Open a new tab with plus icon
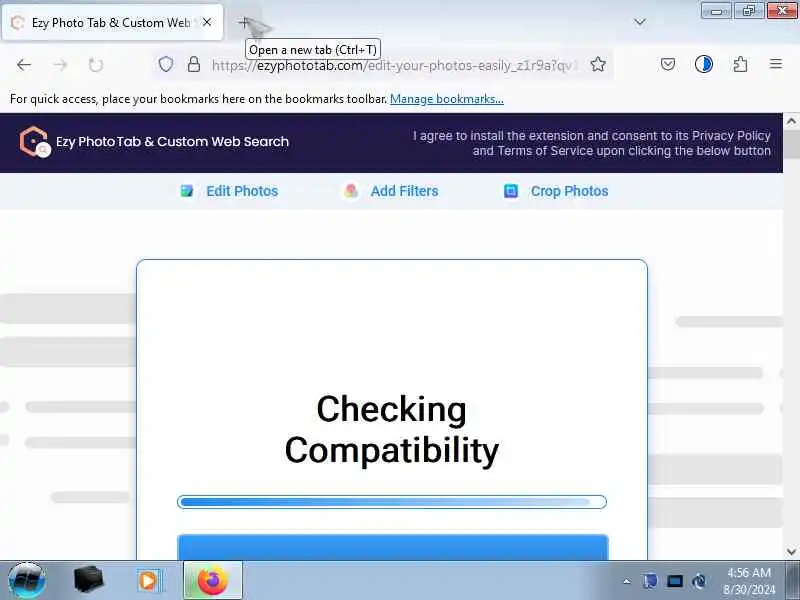800x600 pixels. 244,22
